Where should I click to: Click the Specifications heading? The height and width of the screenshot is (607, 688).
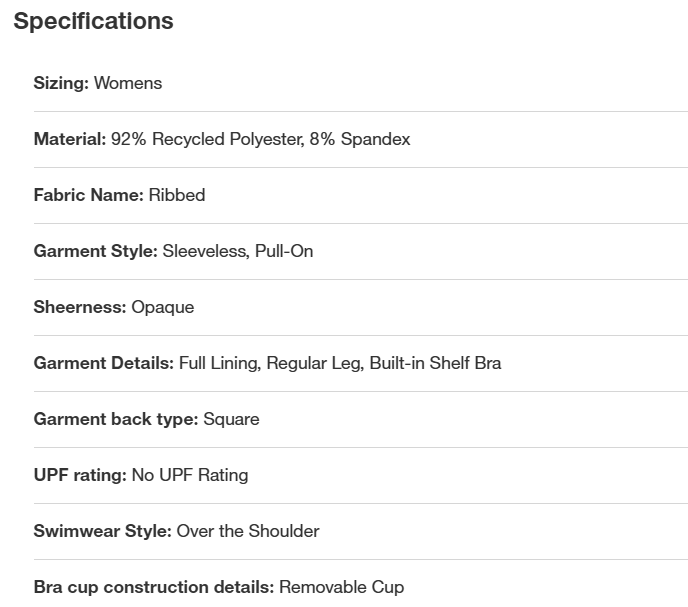93,21
